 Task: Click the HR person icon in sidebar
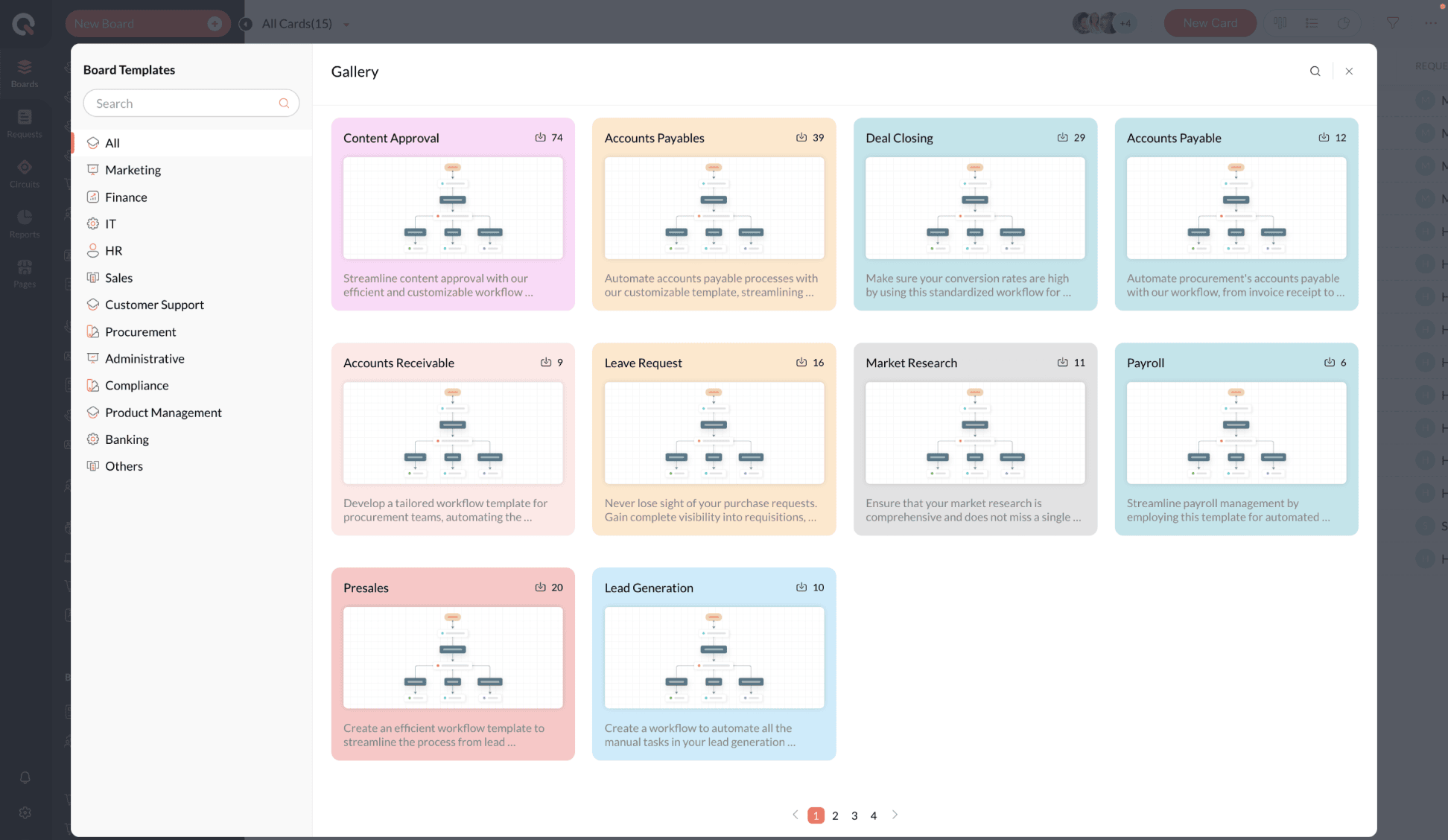tap(93, 251)
